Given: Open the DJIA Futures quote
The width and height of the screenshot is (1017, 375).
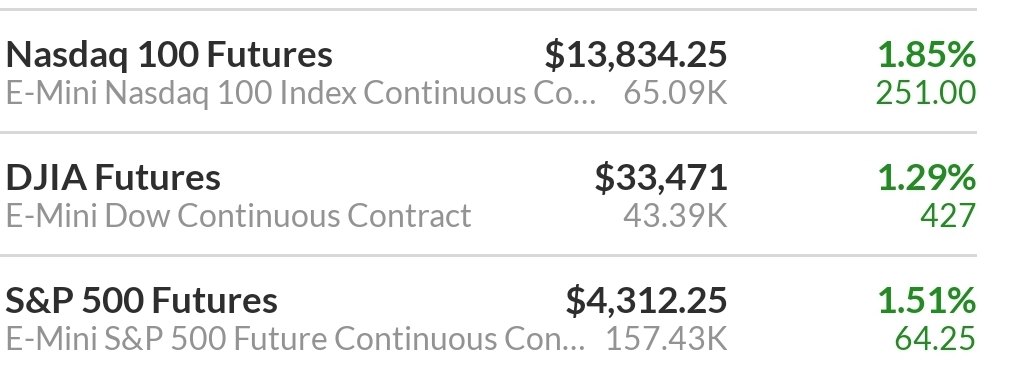Looking at the screenshot, I should [x=113, y=178].
